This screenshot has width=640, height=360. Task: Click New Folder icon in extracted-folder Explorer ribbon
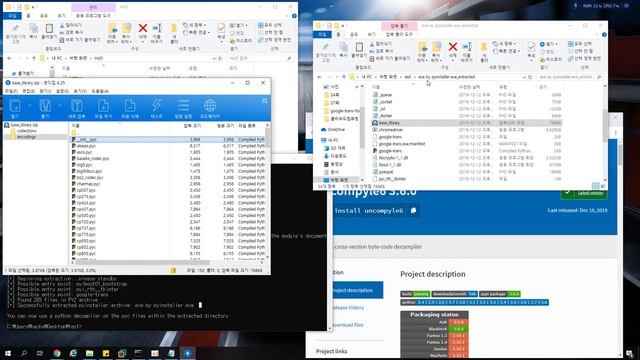tap(484, 47)
